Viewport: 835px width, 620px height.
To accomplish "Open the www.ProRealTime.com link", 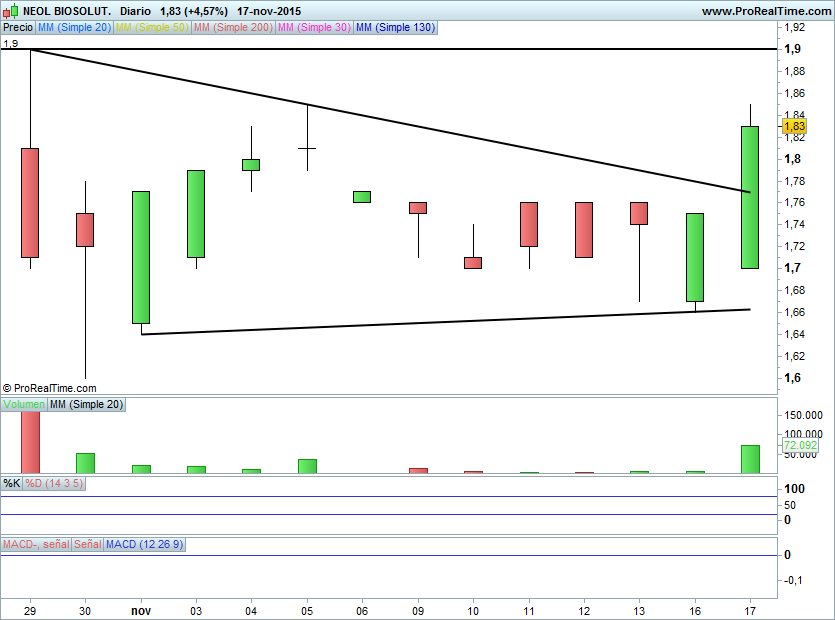I will [766, 10].
